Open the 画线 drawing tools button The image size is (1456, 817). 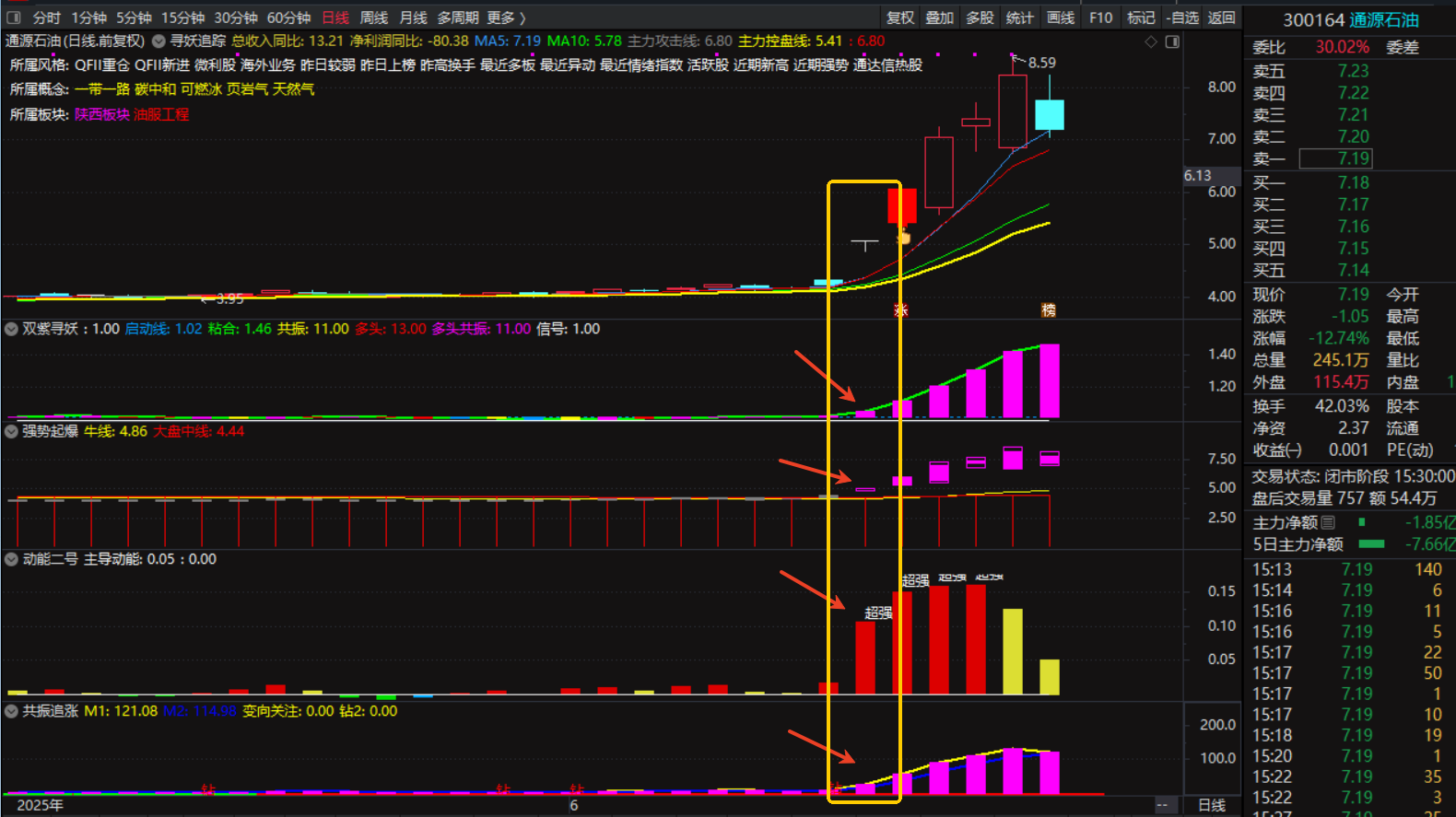[x=1060, y=18]
